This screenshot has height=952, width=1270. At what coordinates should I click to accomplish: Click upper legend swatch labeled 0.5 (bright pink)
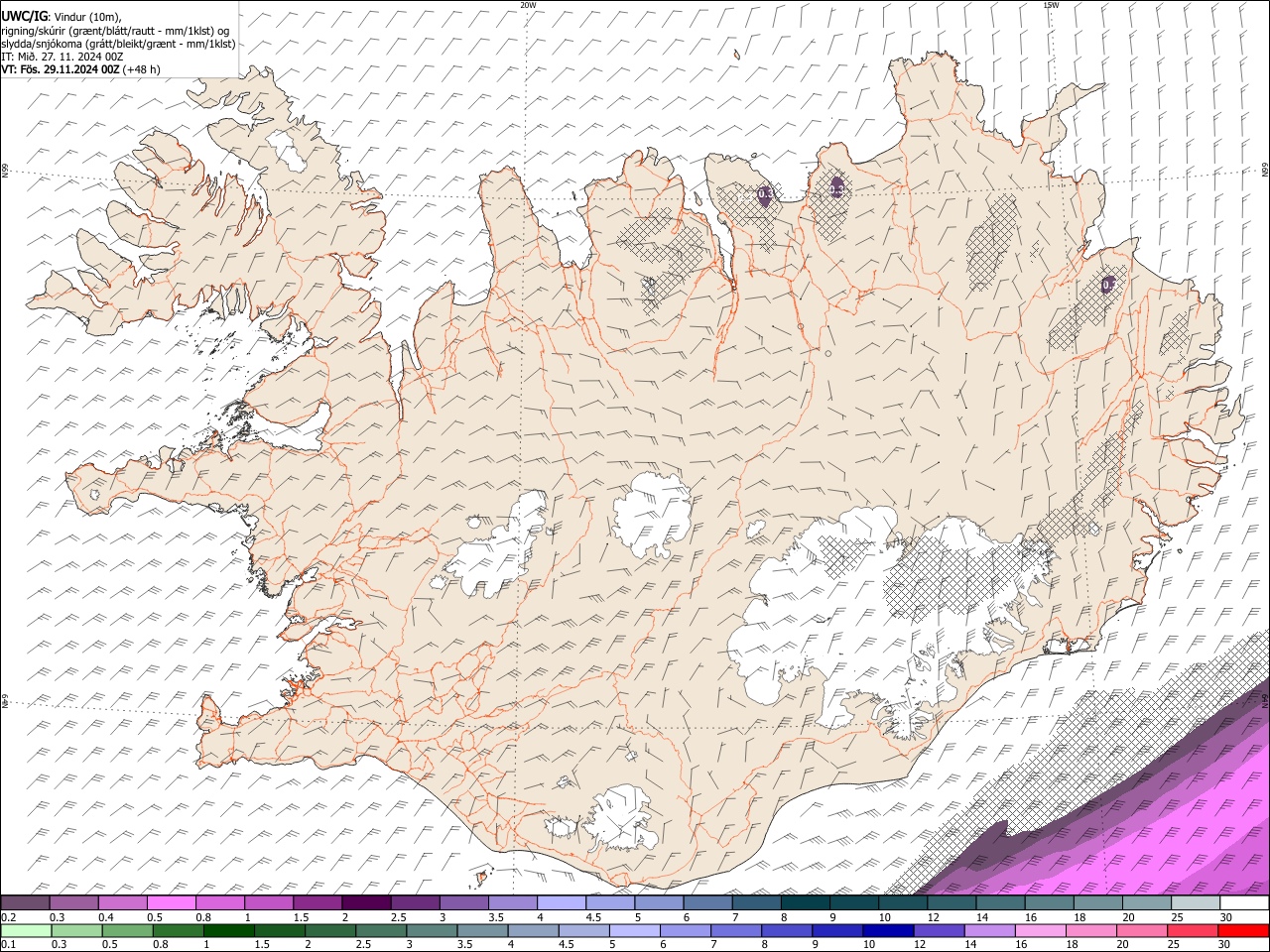click(172, 903)
